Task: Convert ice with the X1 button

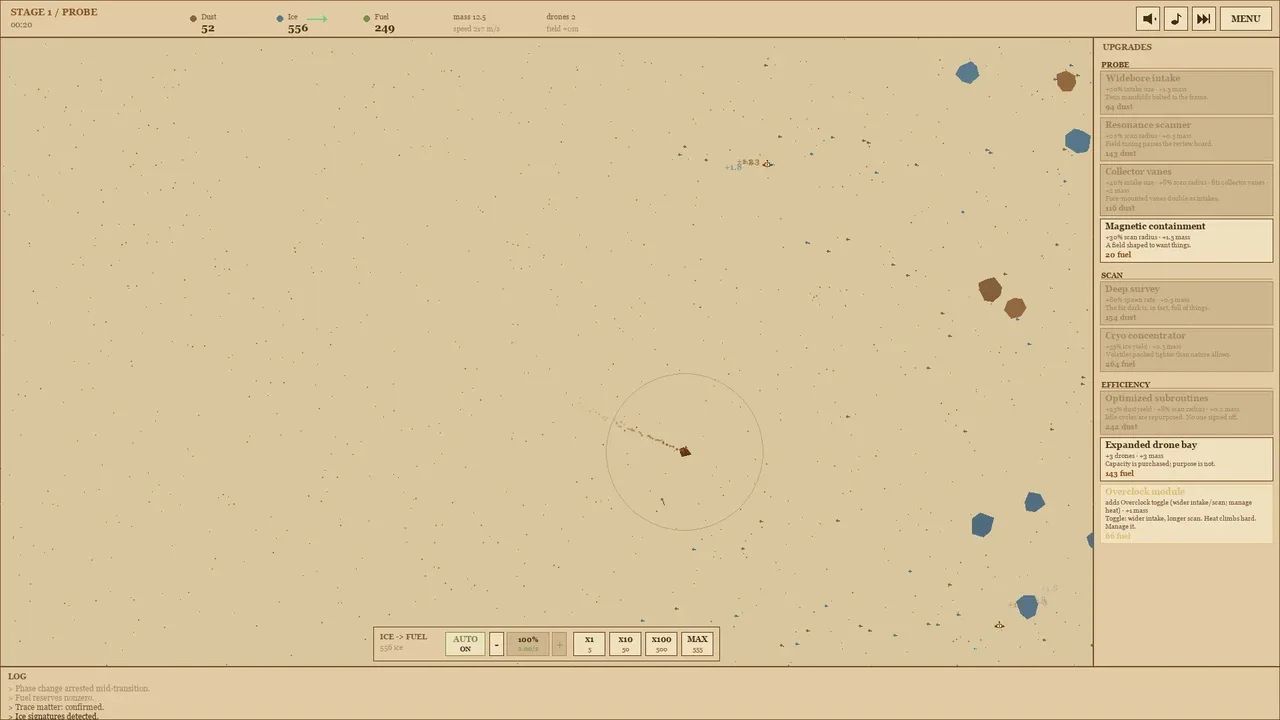Action: pyautogui.click(x=589, y=643)
